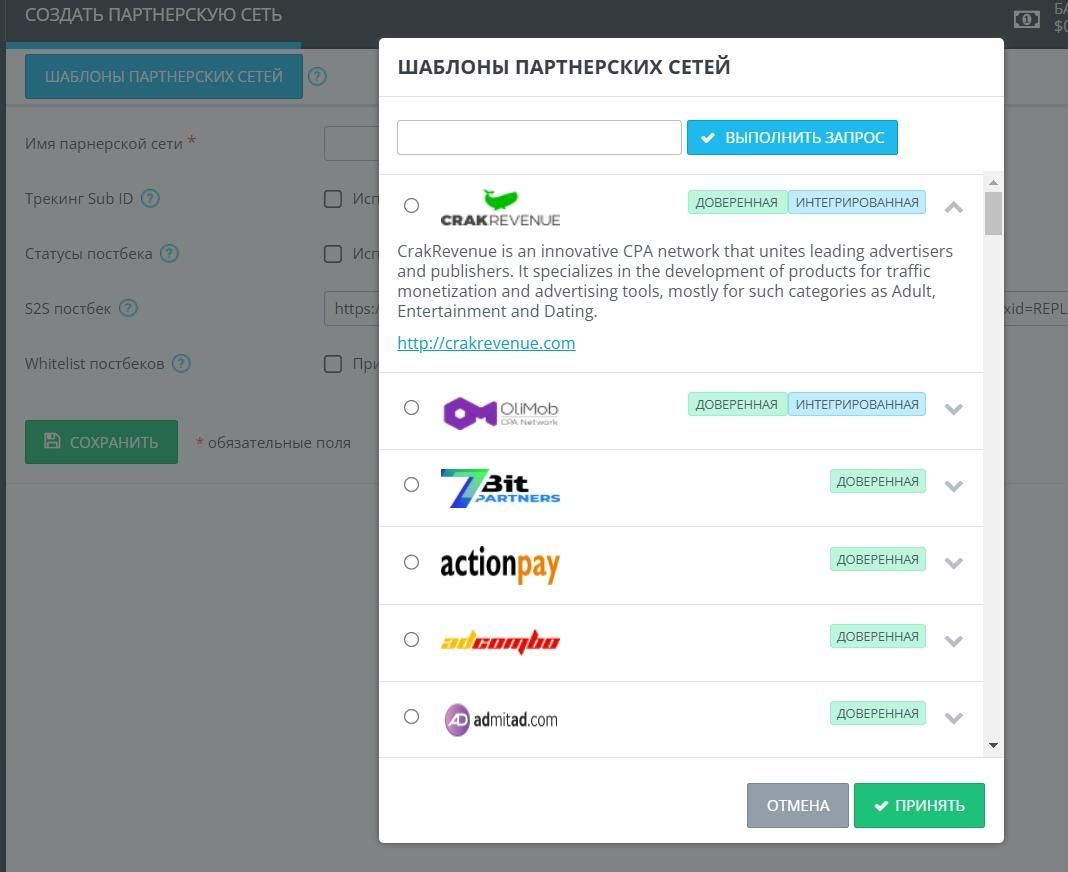Click the admitad.com logo
1068x872 pixels.
[501, 719]
